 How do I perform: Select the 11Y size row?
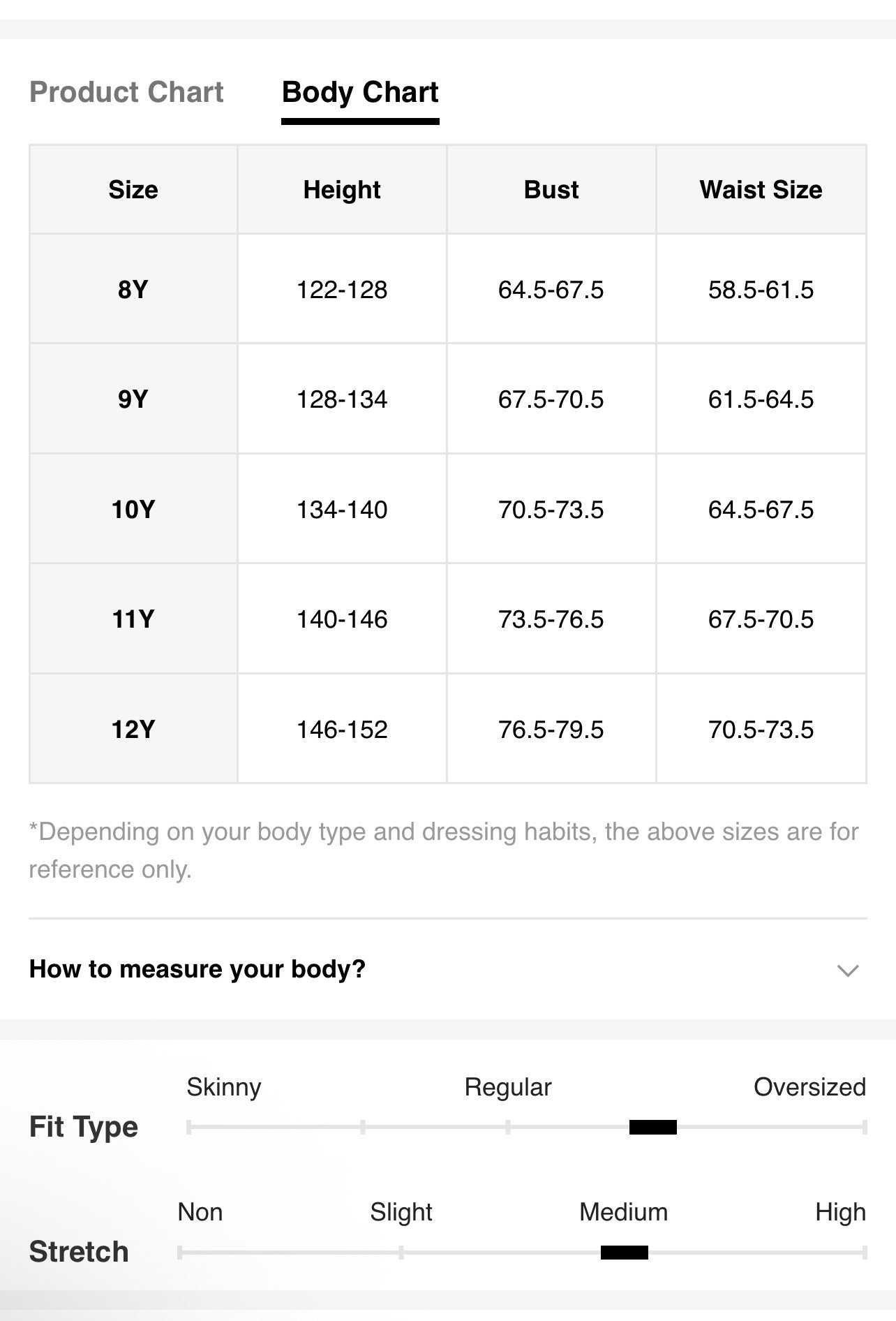click(448, 619)
